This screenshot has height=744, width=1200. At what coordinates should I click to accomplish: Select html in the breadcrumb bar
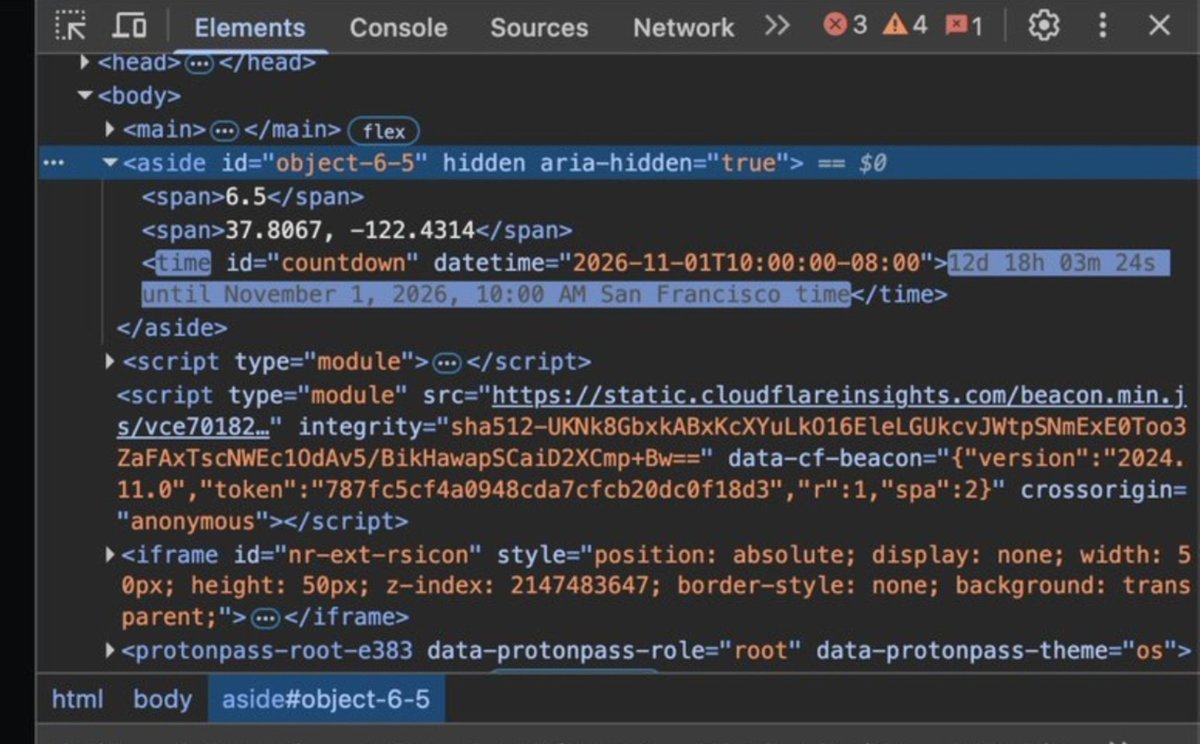click(77, 699)
